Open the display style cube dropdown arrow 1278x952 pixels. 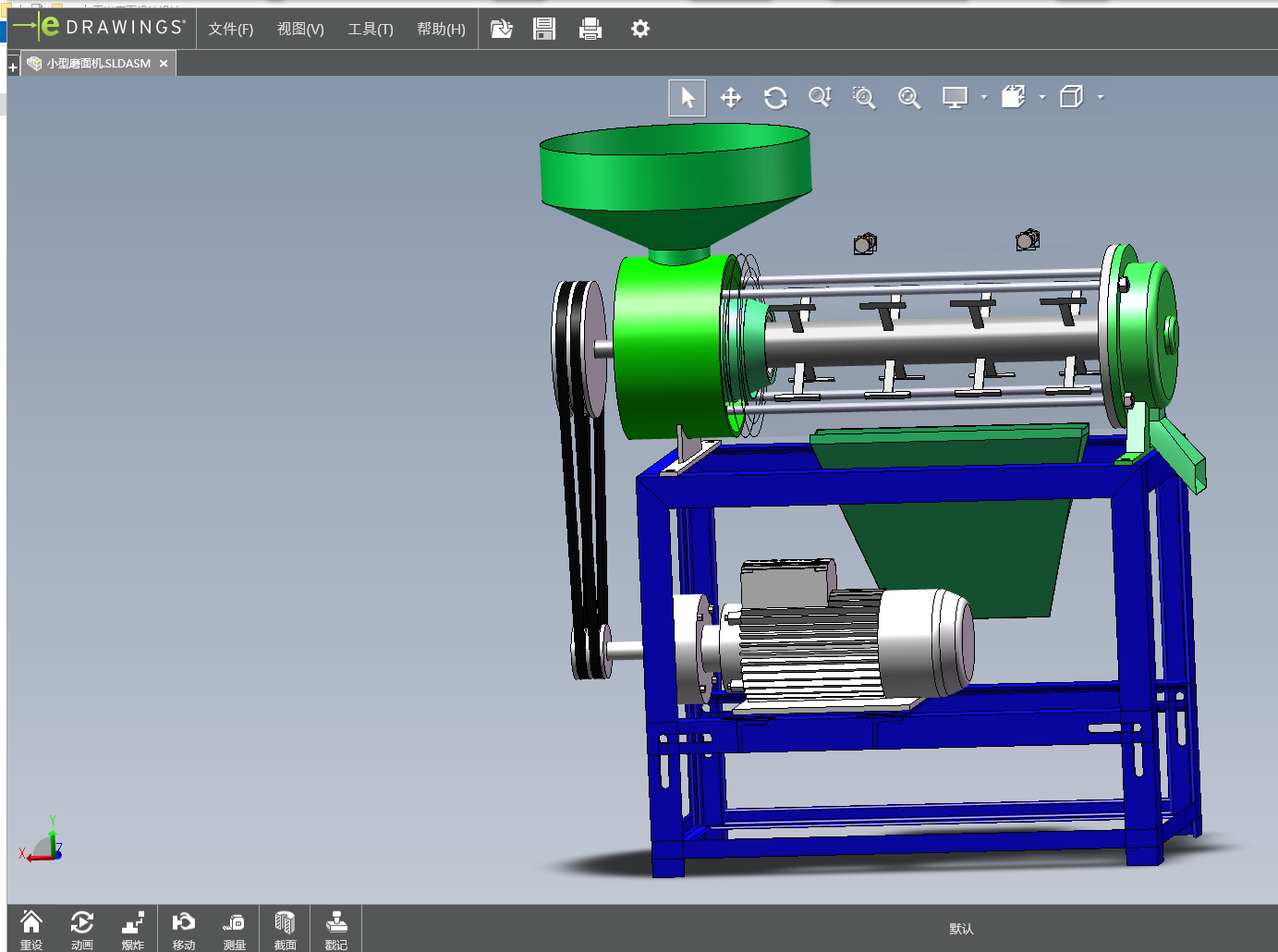point(1101,97)
